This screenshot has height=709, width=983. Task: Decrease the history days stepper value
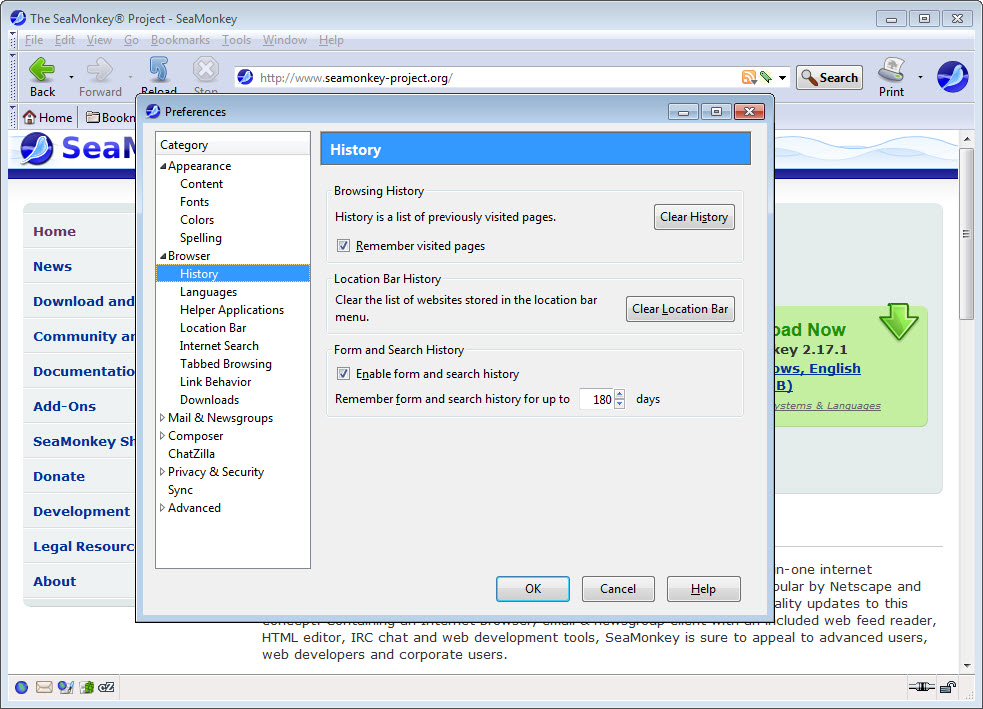[x=619, y=404]
